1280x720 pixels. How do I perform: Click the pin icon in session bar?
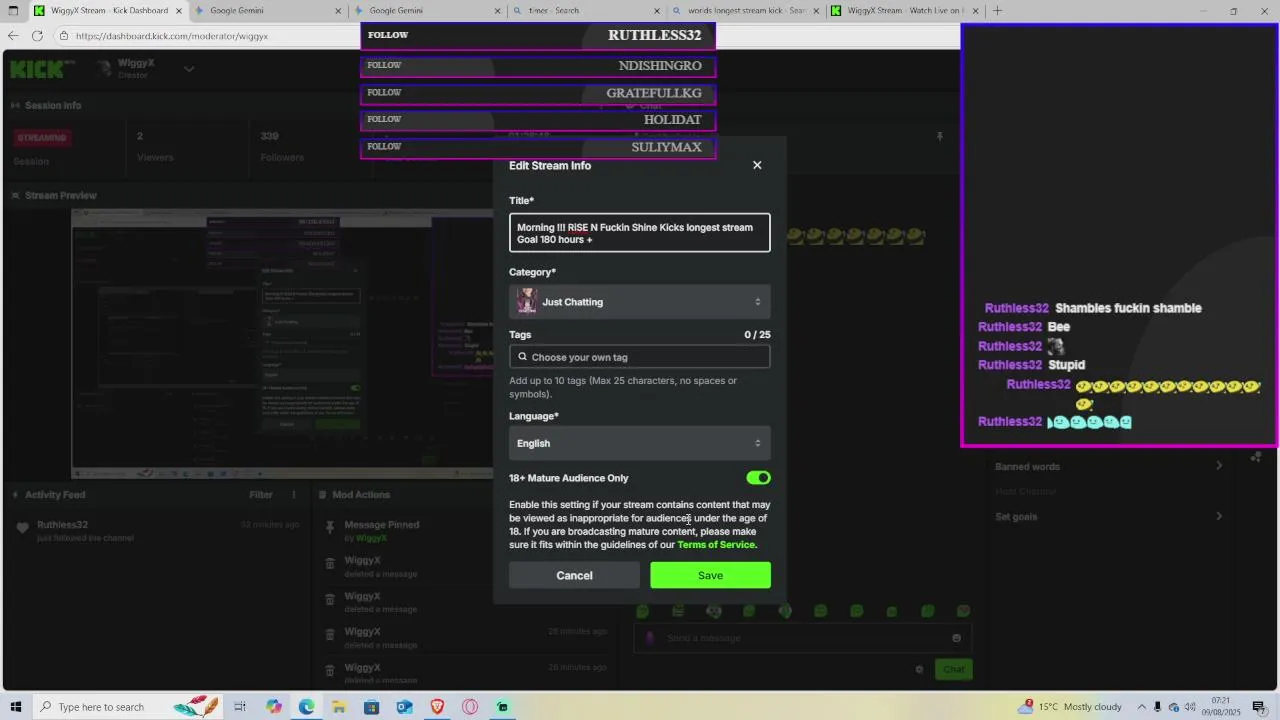[939, 136]
